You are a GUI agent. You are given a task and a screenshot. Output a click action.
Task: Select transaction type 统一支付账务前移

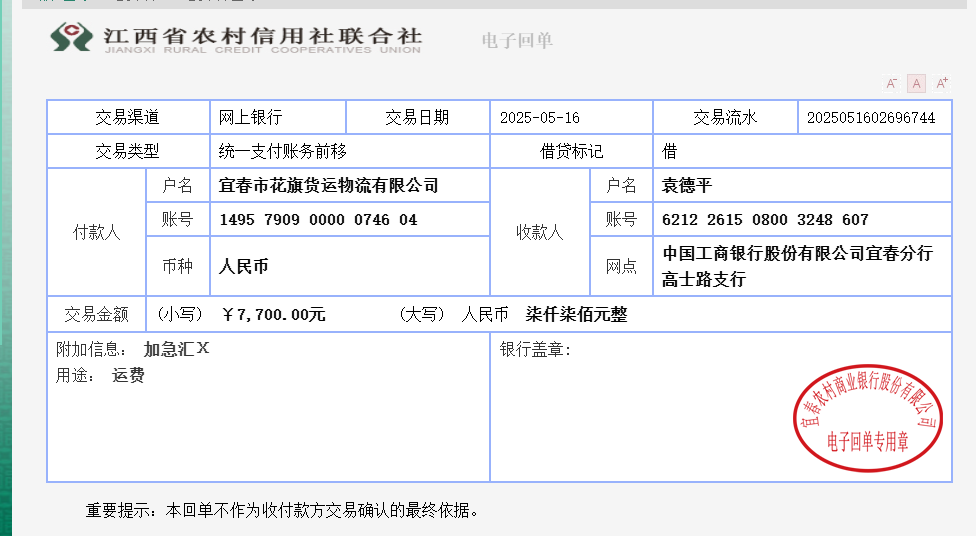pyautogui.click(x=283, y=151)
